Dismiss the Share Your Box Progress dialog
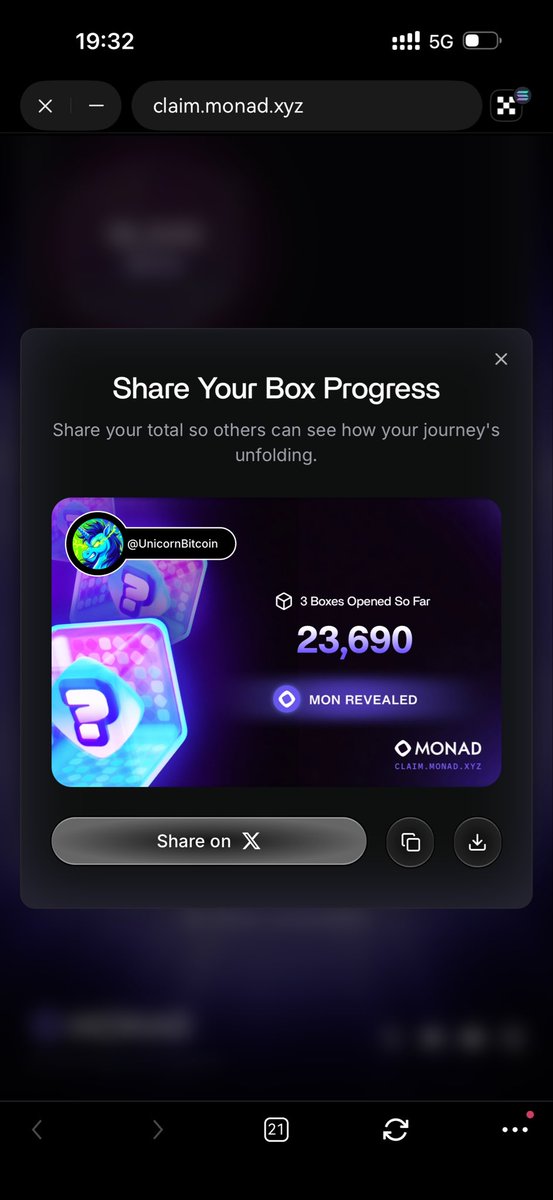This screenshot has width=553, height=1200. click(x=501, y=359)
